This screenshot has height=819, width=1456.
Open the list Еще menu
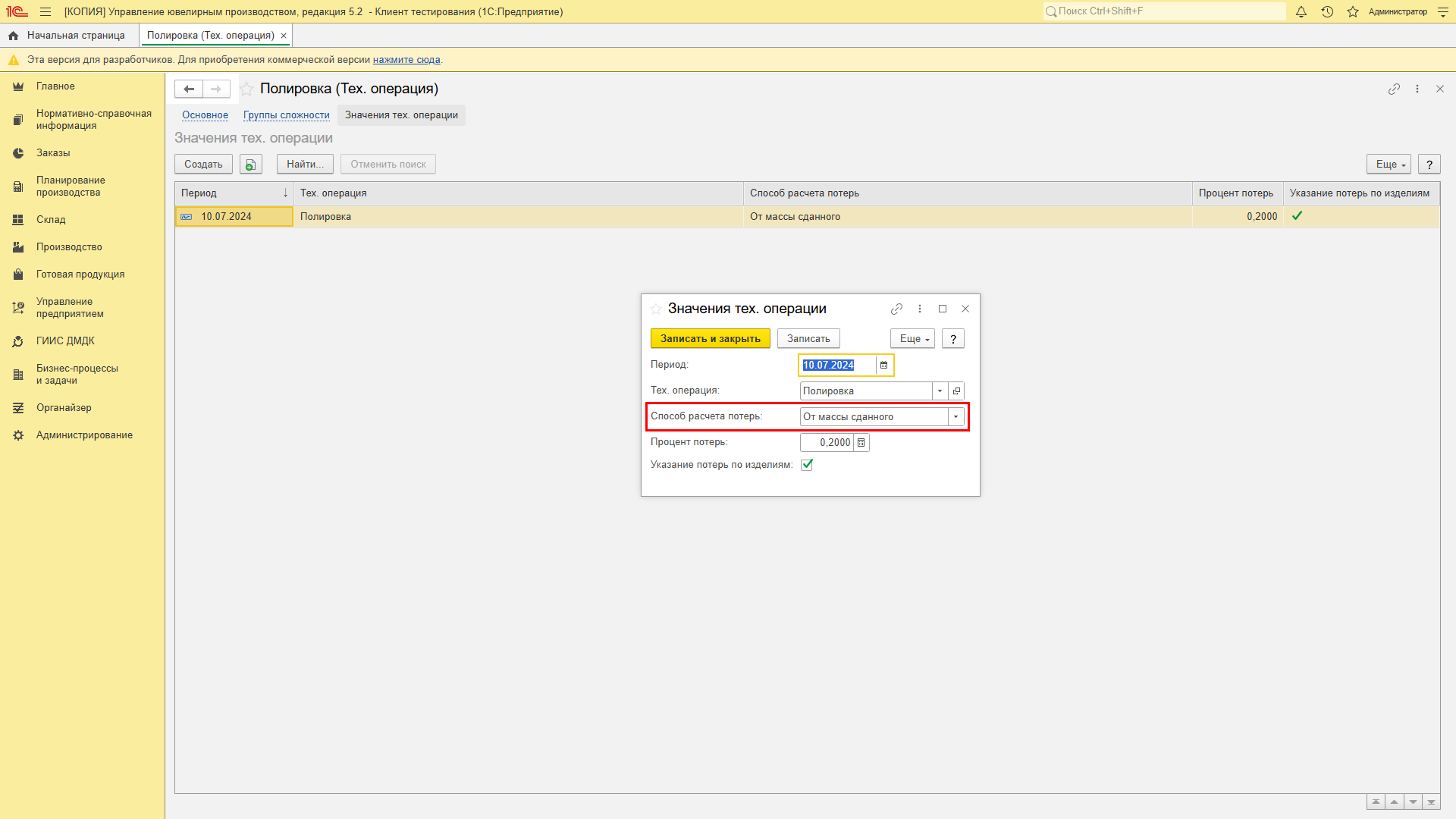(x=1389, y=164)
